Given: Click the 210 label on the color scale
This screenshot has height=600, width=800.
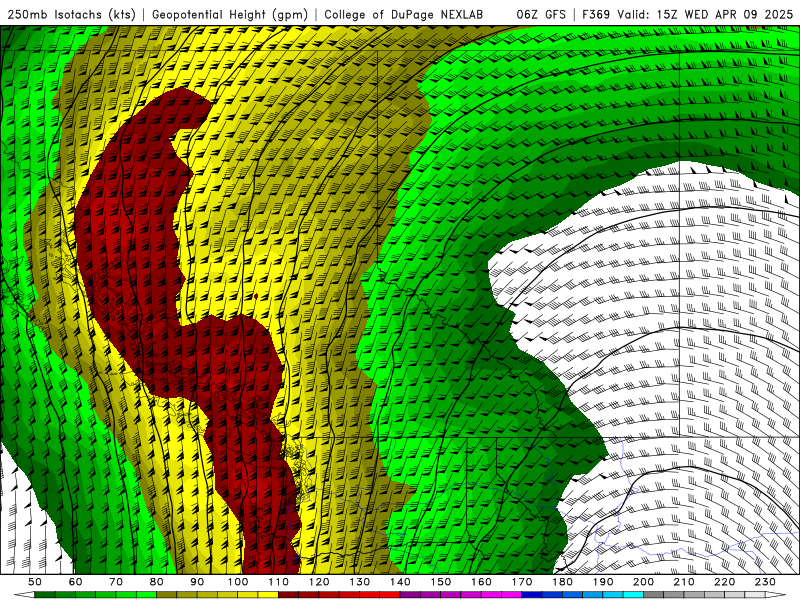Looking at the screenshot, I should (x=684, y=582).
